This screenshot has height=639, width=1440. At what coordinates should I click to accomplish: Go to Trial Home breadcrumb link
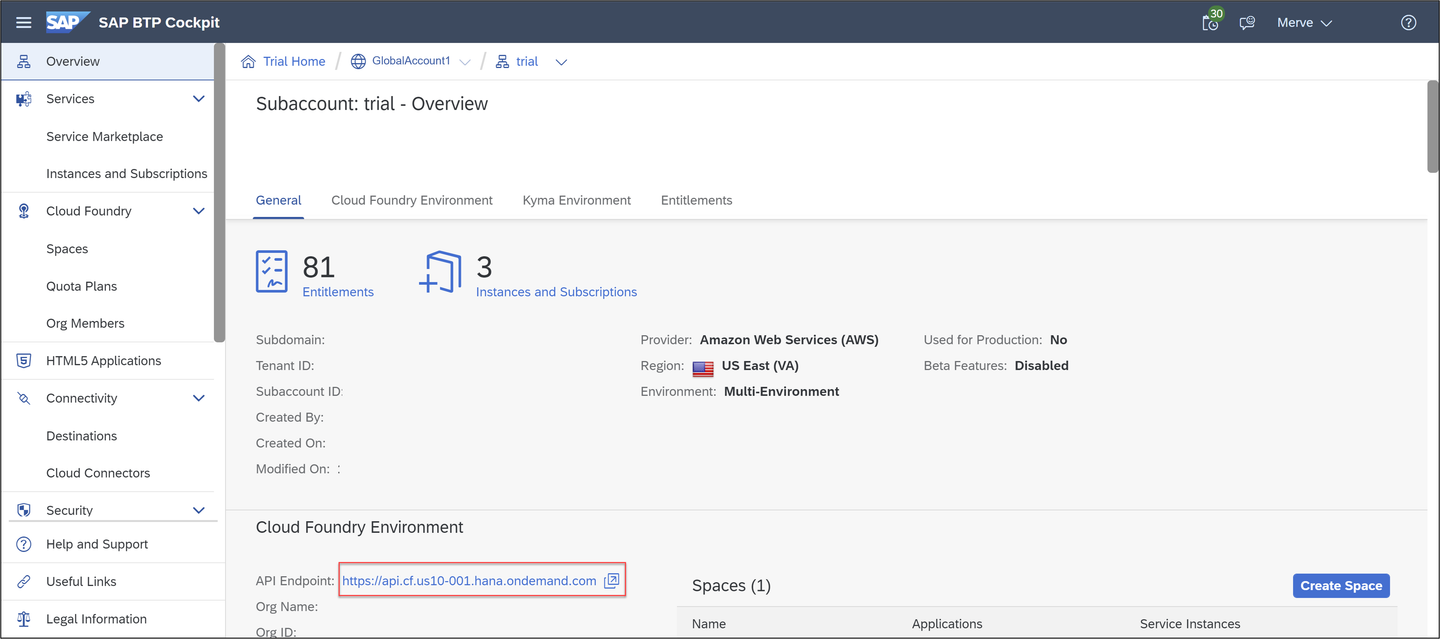[x=294, y=61]
